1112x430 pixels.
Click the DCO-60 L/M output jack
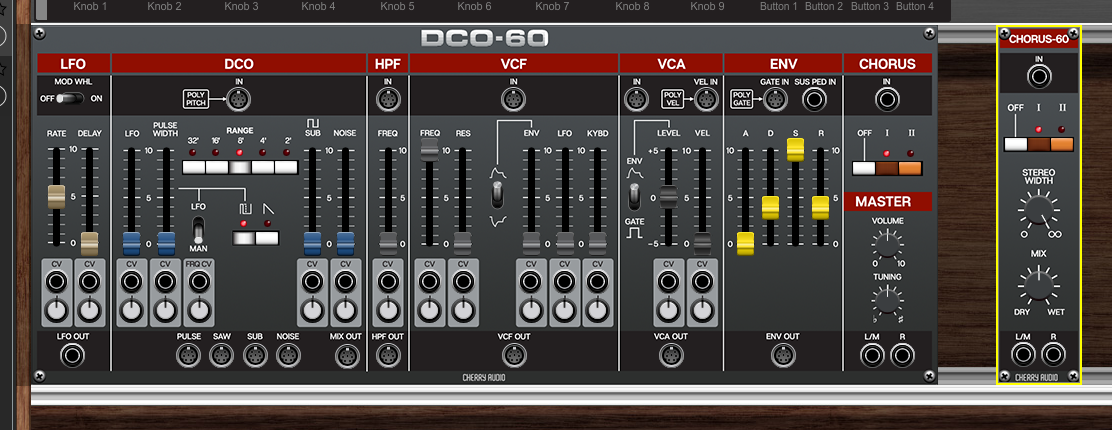click(871, 354)
